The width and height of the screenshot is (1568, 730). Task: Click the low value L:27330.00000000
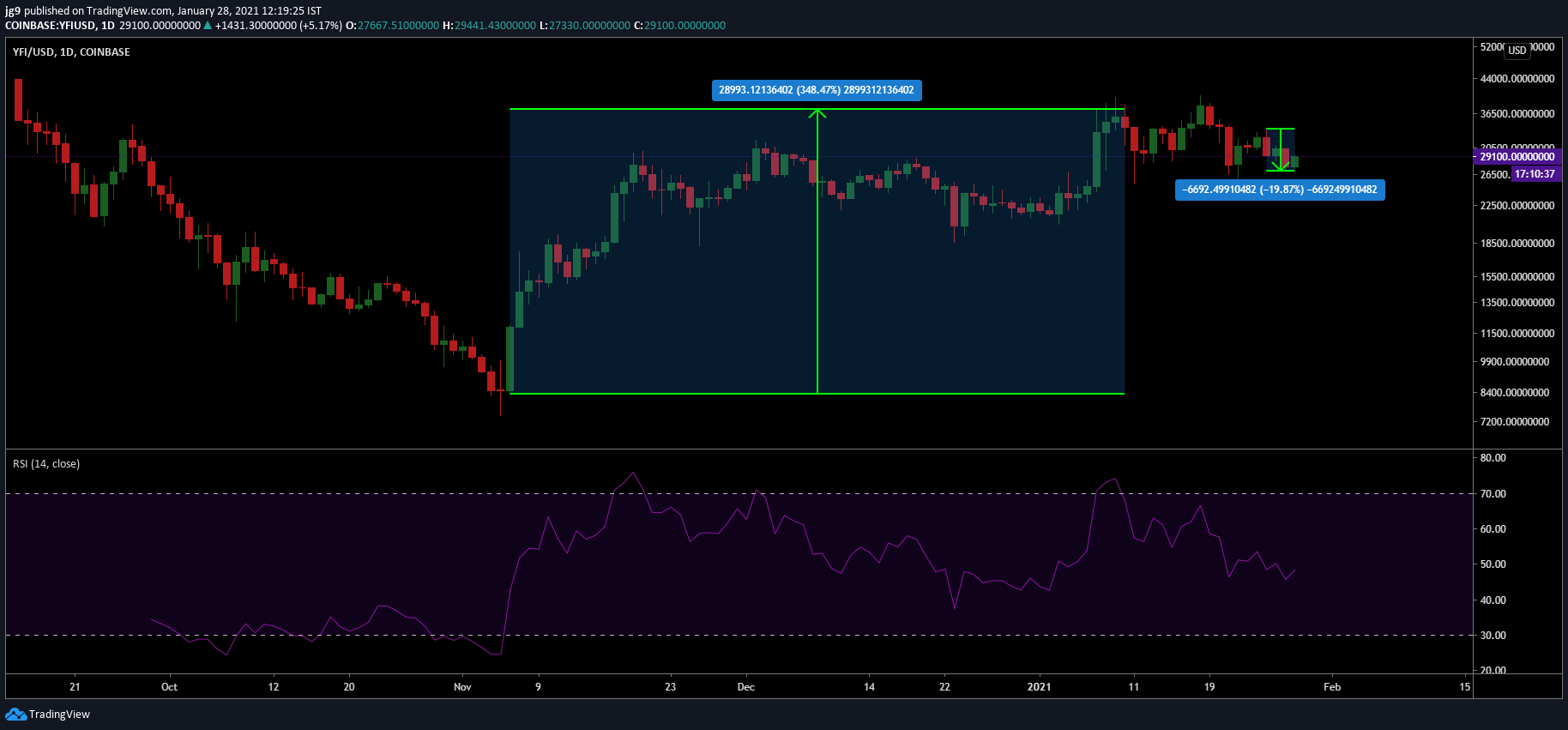[585, 26]
